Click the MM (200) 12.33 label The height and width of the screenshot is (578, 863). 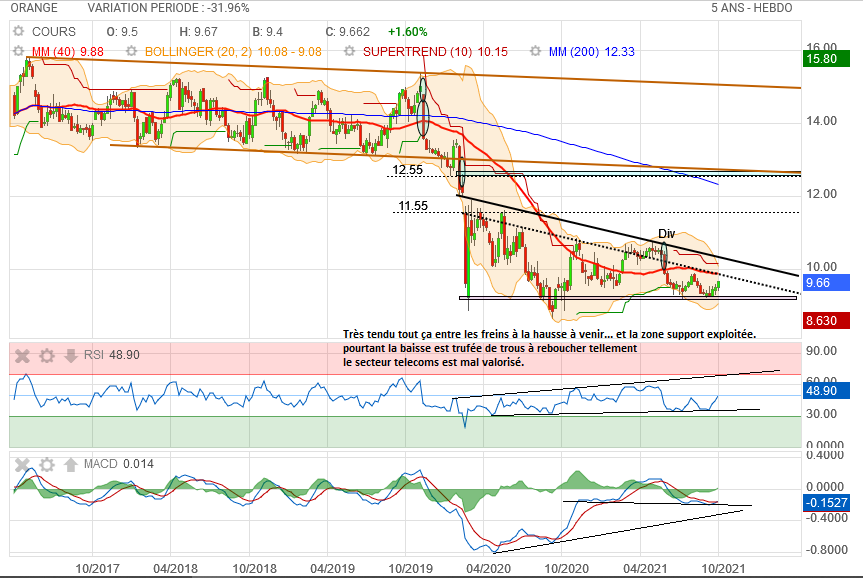pyautogui.click(x=592, y=52)
